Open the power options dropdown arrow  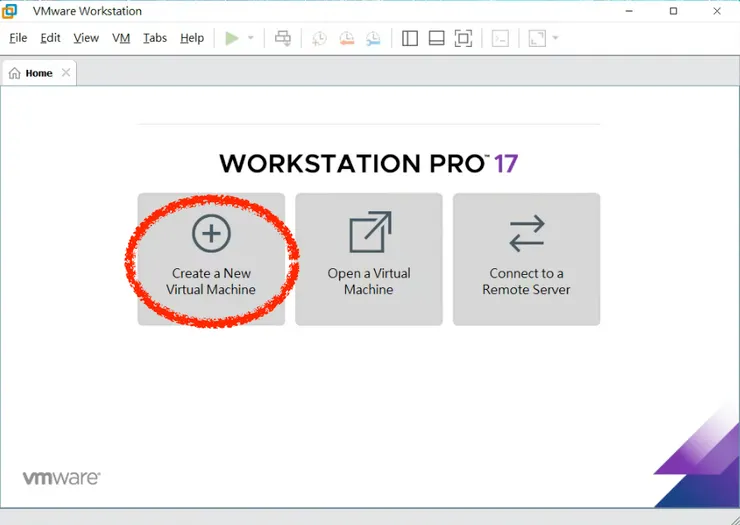coord(251,38)
